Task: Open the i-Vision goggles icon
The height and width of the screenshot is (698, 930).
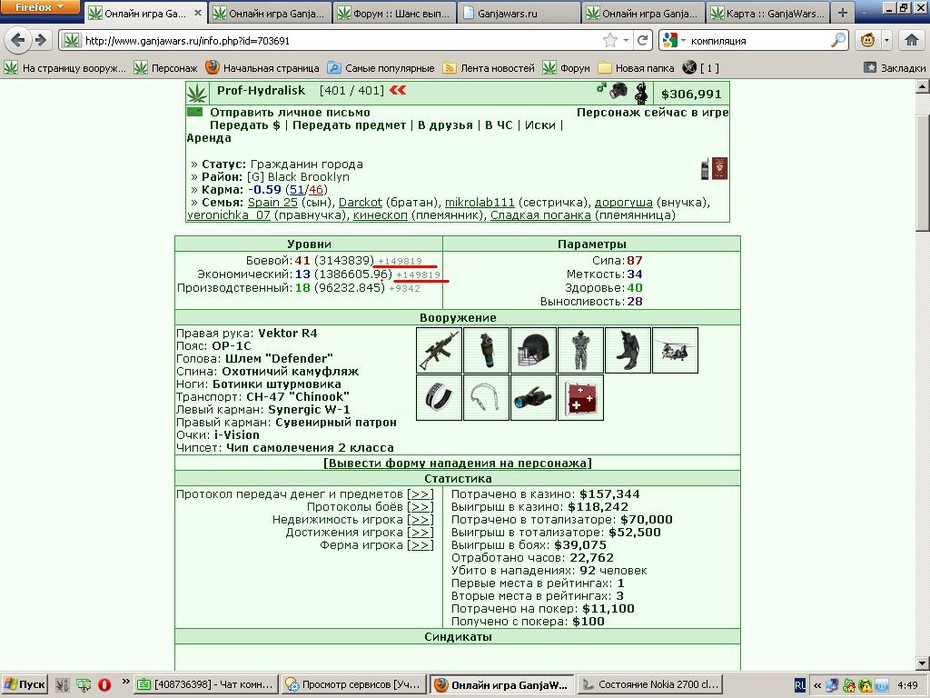Action: [533, 397]
